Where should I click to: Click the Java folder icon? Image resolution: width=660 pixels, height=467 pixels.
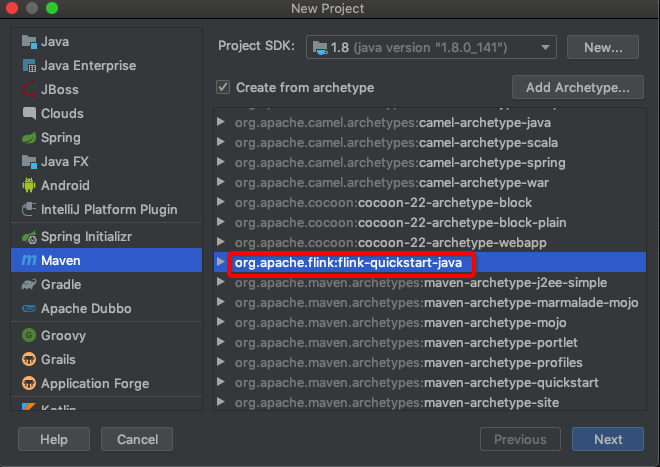(29, 42)
